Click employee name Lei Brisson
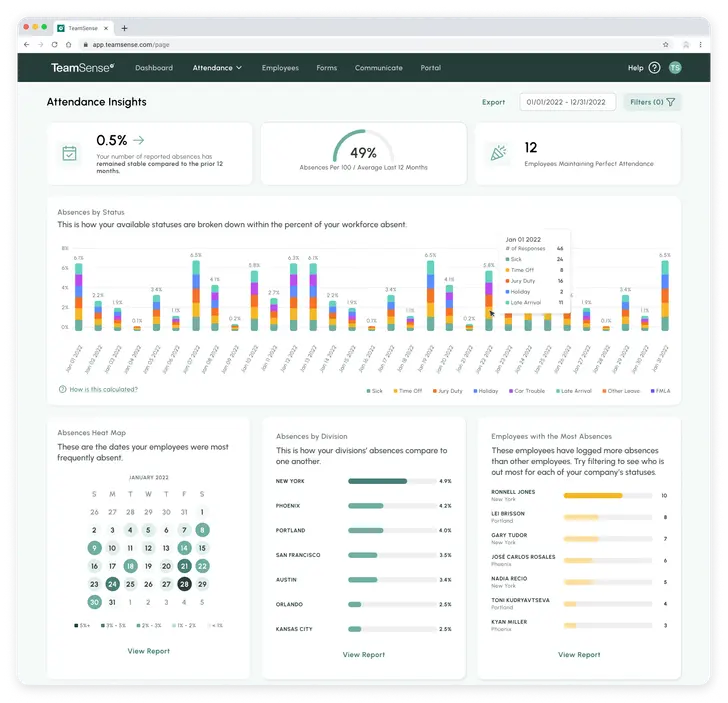728x703 pixels. tap(508, 514)
